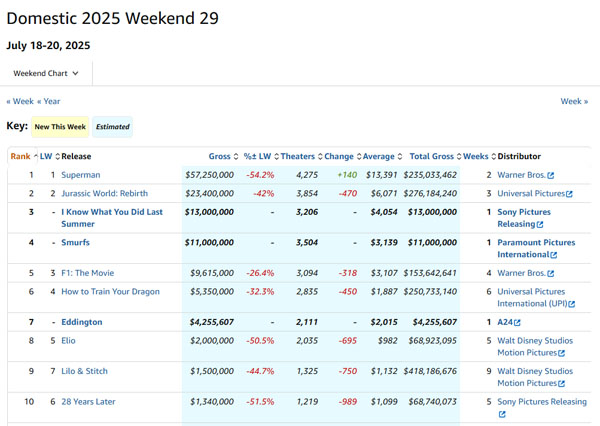Sort table by Change column header
The image size is (600, 426).
click(x=342, y=156)
